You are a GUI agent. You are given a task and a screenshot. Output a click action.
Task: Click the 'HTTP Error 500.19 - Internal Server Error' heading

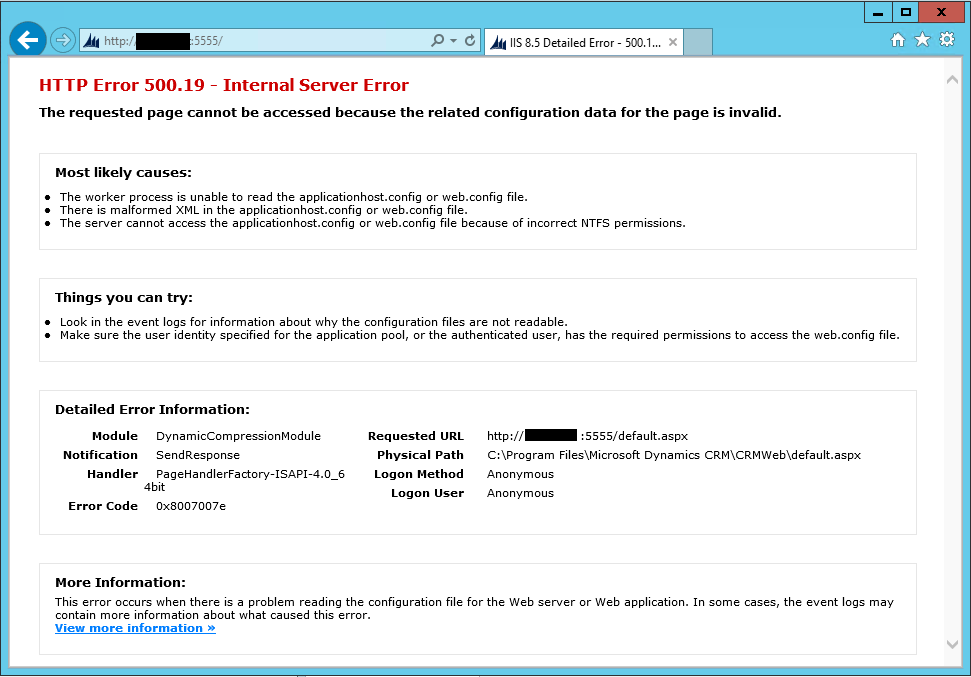(224, 85)
